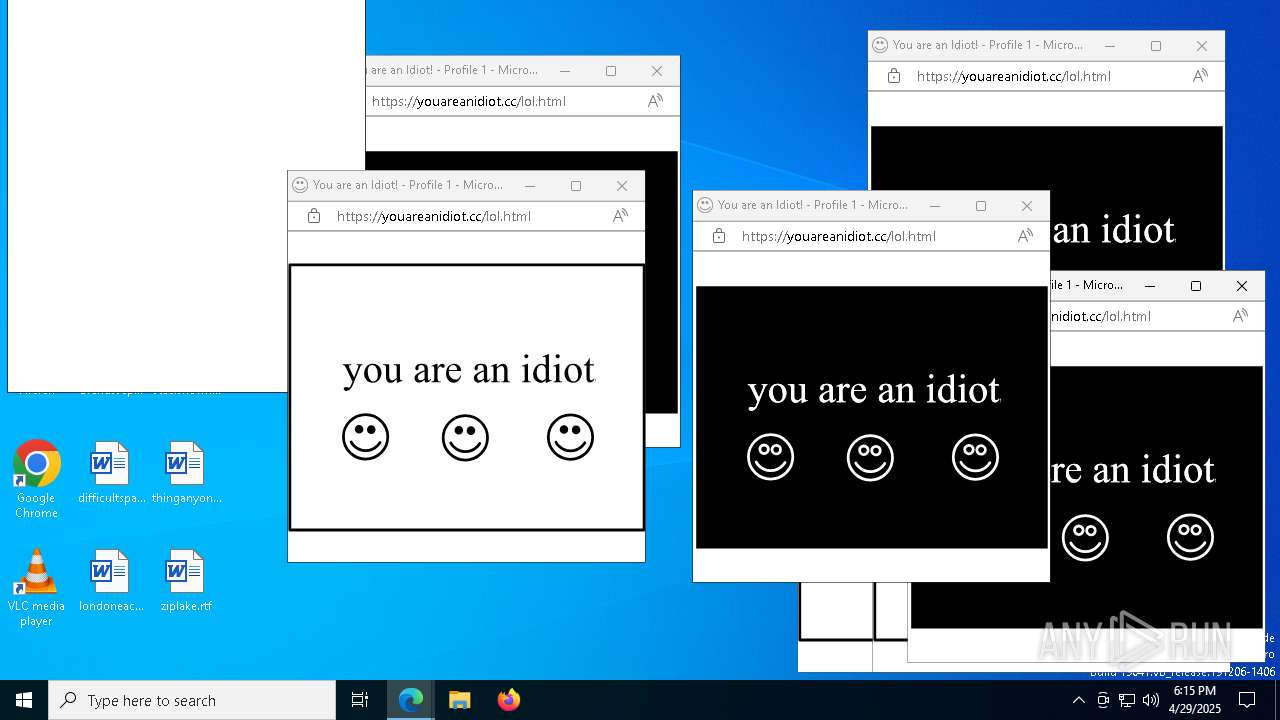Click 'you are an idiot' text on white page
Viewport: 1280px width, 720px height.
click(x=469, y=370)
